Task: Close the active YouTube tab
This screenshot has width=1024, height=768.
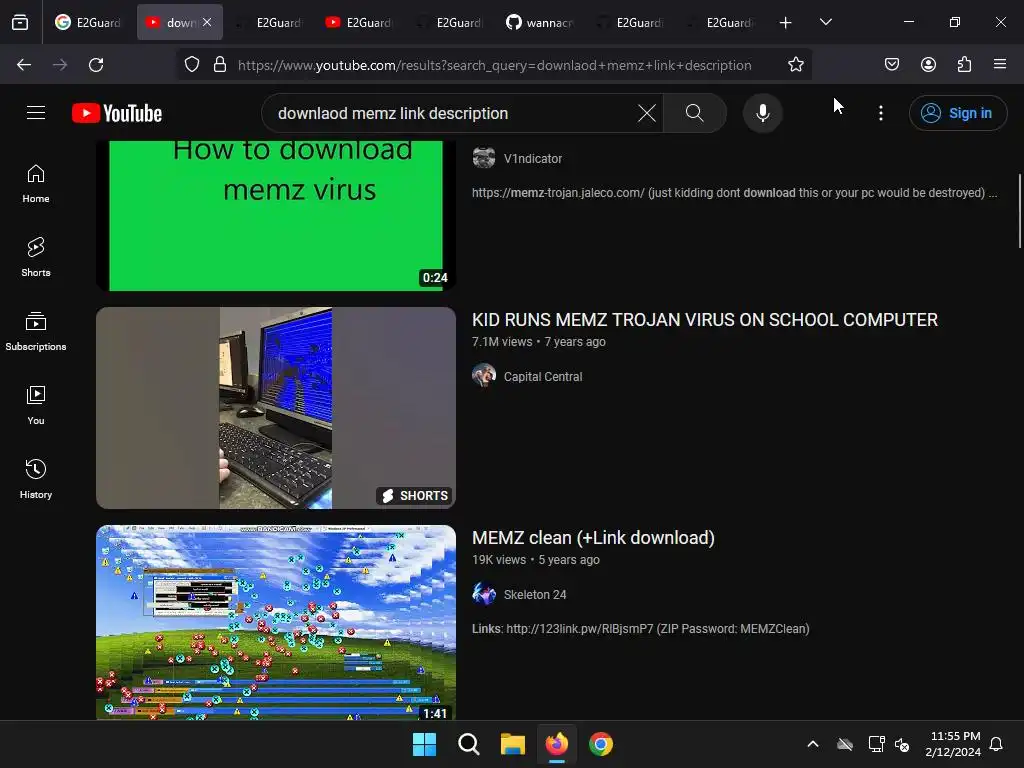Action: click(x=207, y=22)
